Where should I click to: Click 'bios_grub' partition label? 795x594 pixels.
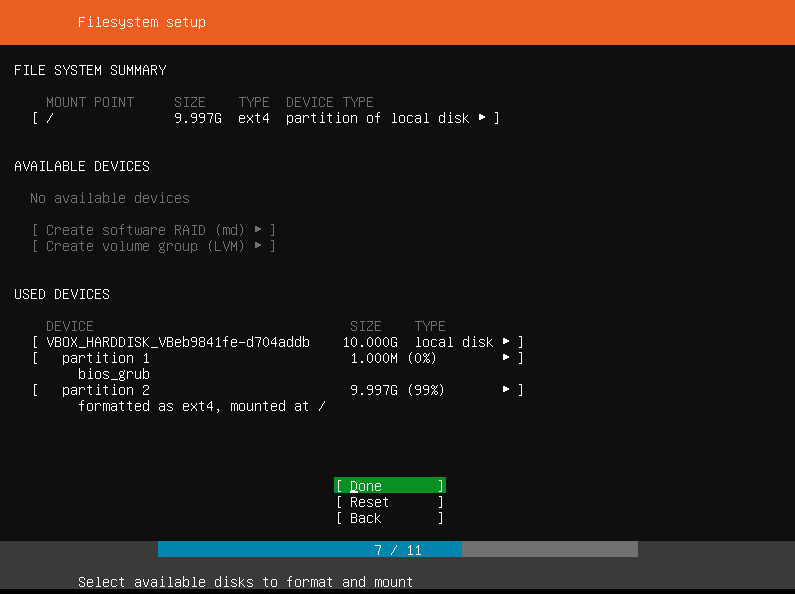(x=114, y=375)
